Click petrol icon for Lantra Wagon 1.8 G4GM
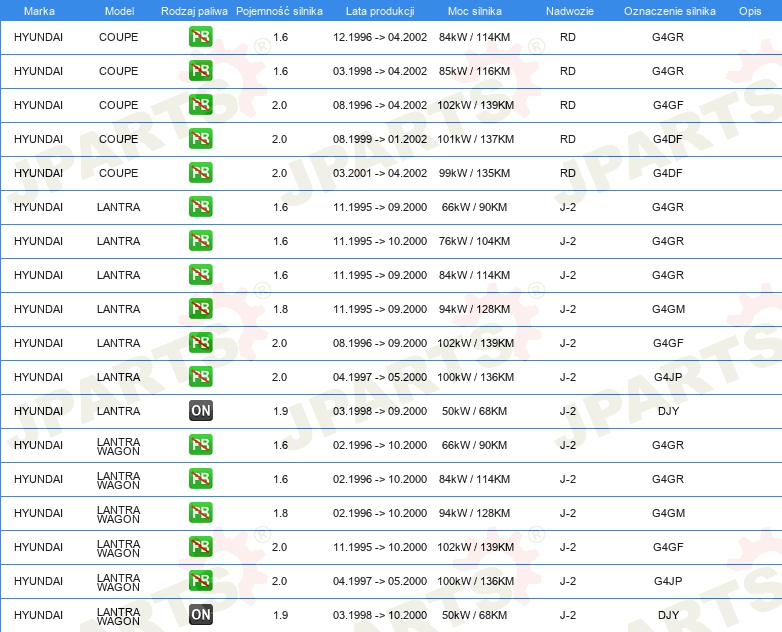Viewport: 782px width, 632px height. (x=200, y=513)
